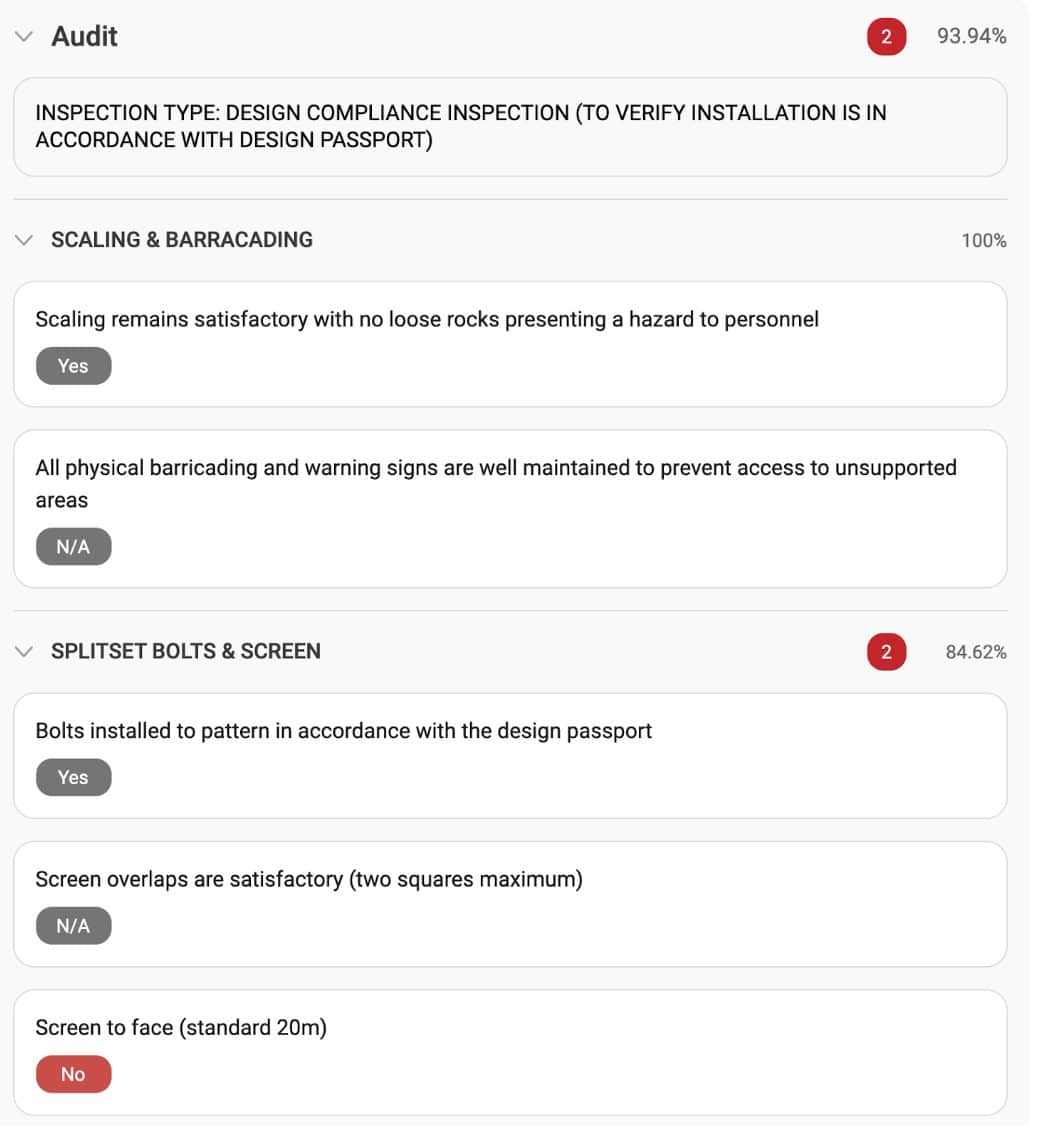Click the red badge in Splitset Bolts header

tap(886, 653)
